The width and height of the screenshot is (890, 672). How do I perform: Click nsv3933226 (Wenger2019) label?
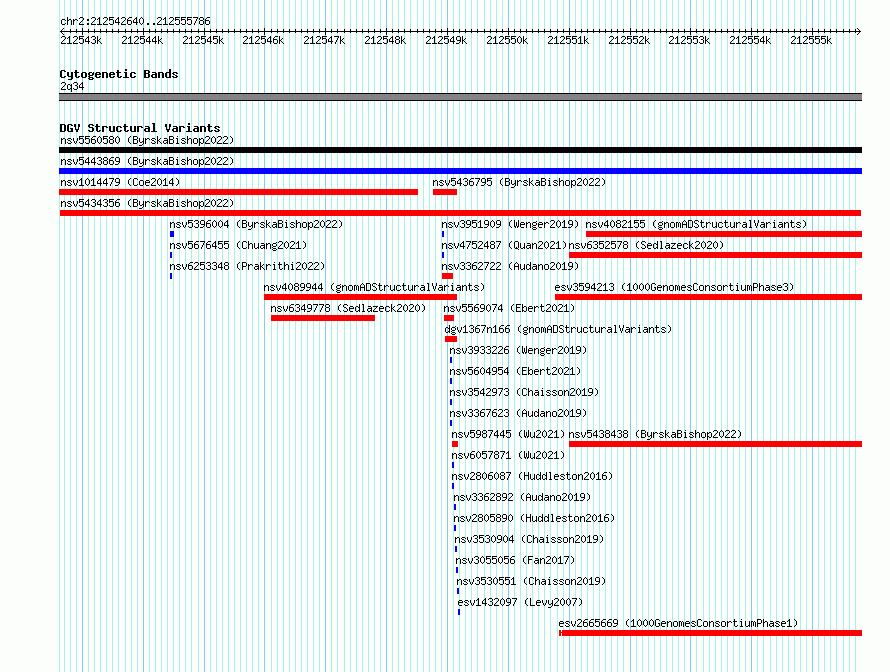click(518, 350)
